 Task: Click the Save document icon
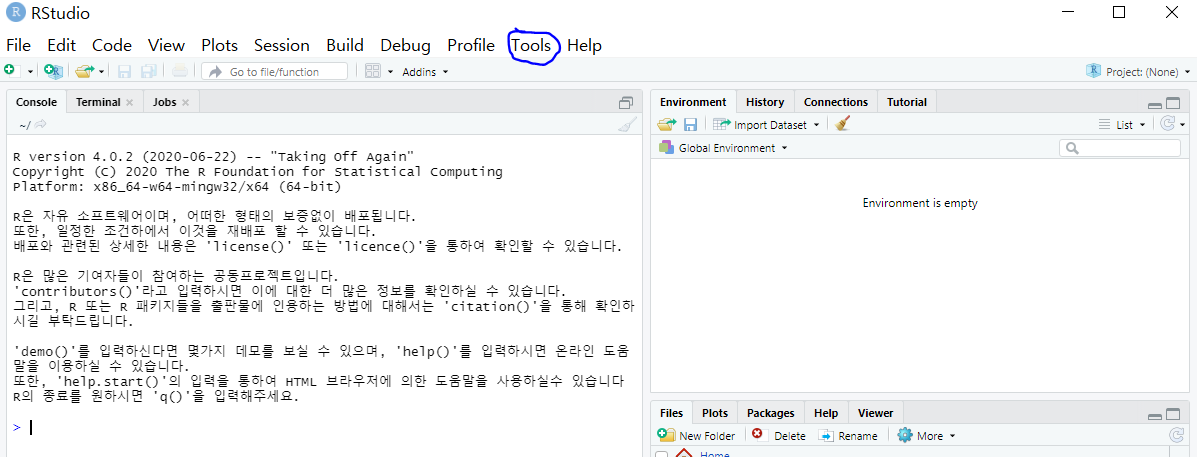pyautogui.click(x=124, y=71)
